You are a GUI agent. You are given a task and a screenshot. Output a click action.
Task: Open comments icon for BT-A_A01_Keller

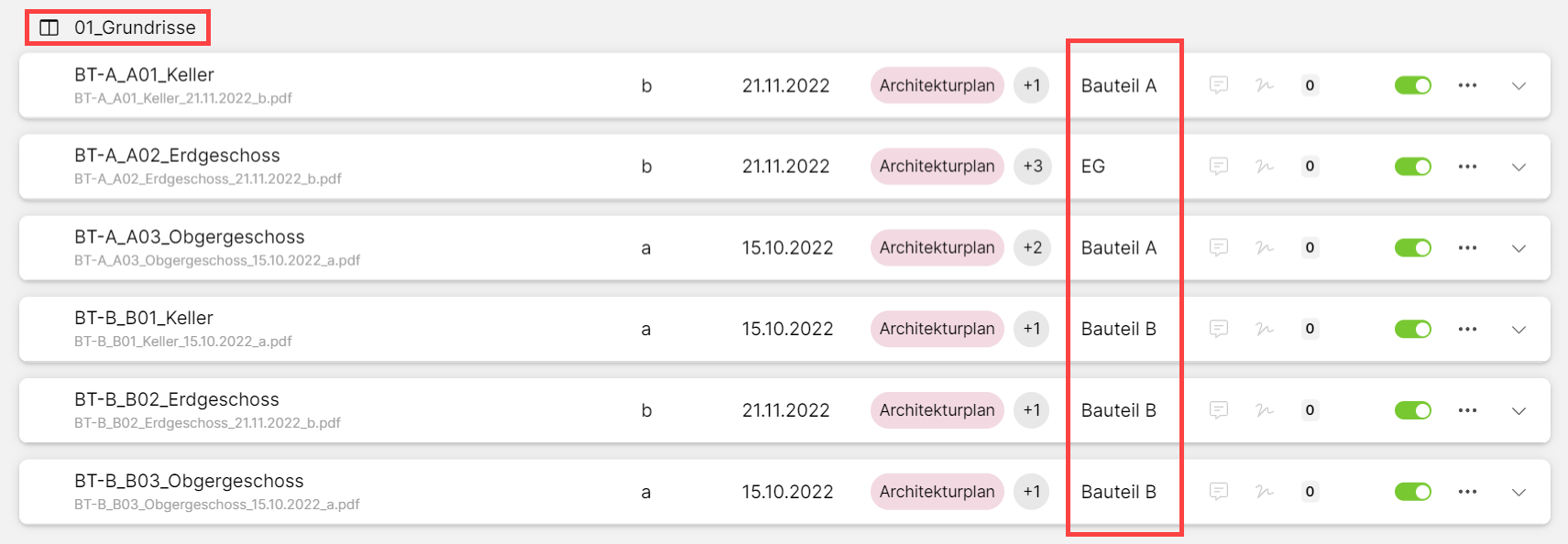tap(1218, 85)
